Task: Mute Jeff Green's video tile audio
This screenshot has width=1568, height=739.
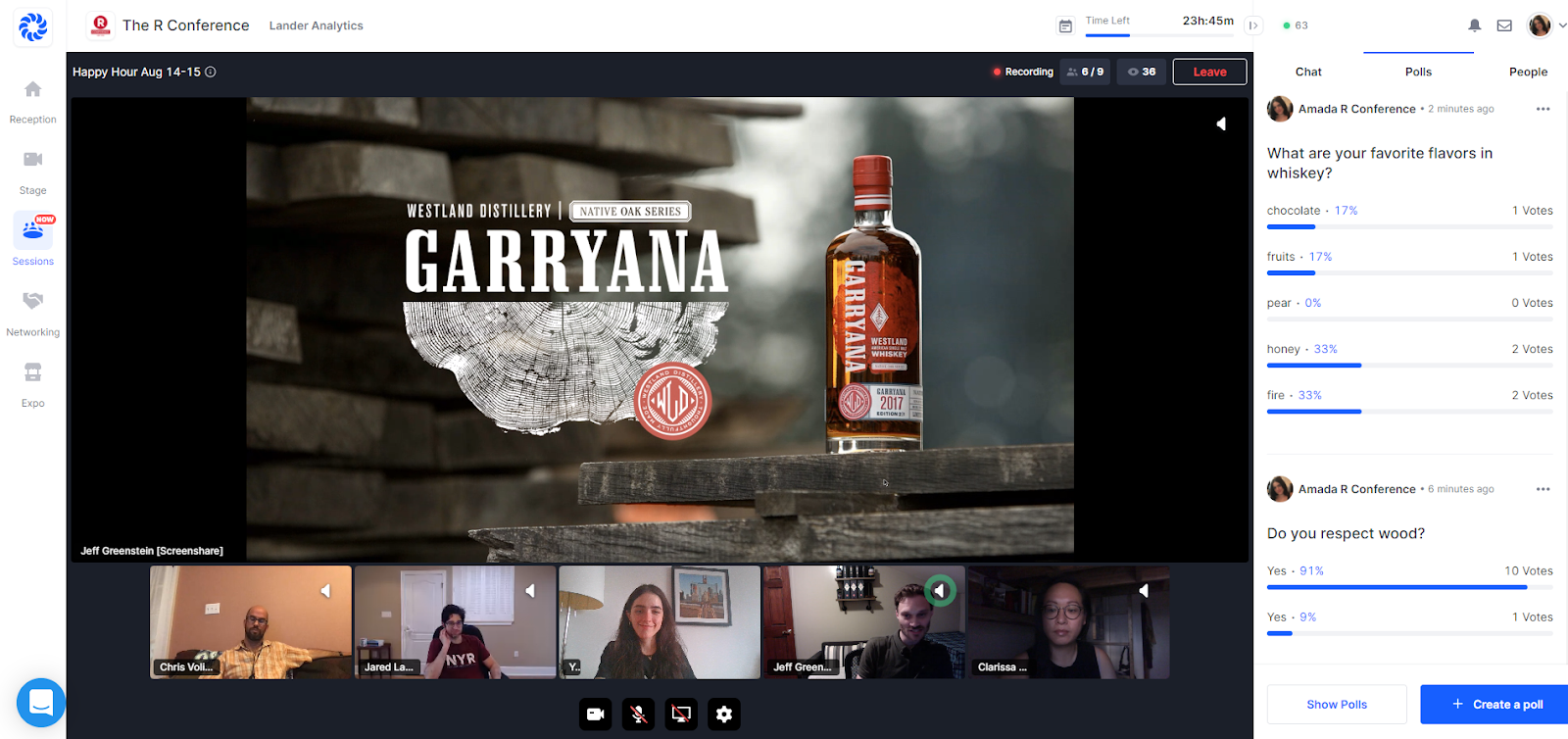Action: 940,591
